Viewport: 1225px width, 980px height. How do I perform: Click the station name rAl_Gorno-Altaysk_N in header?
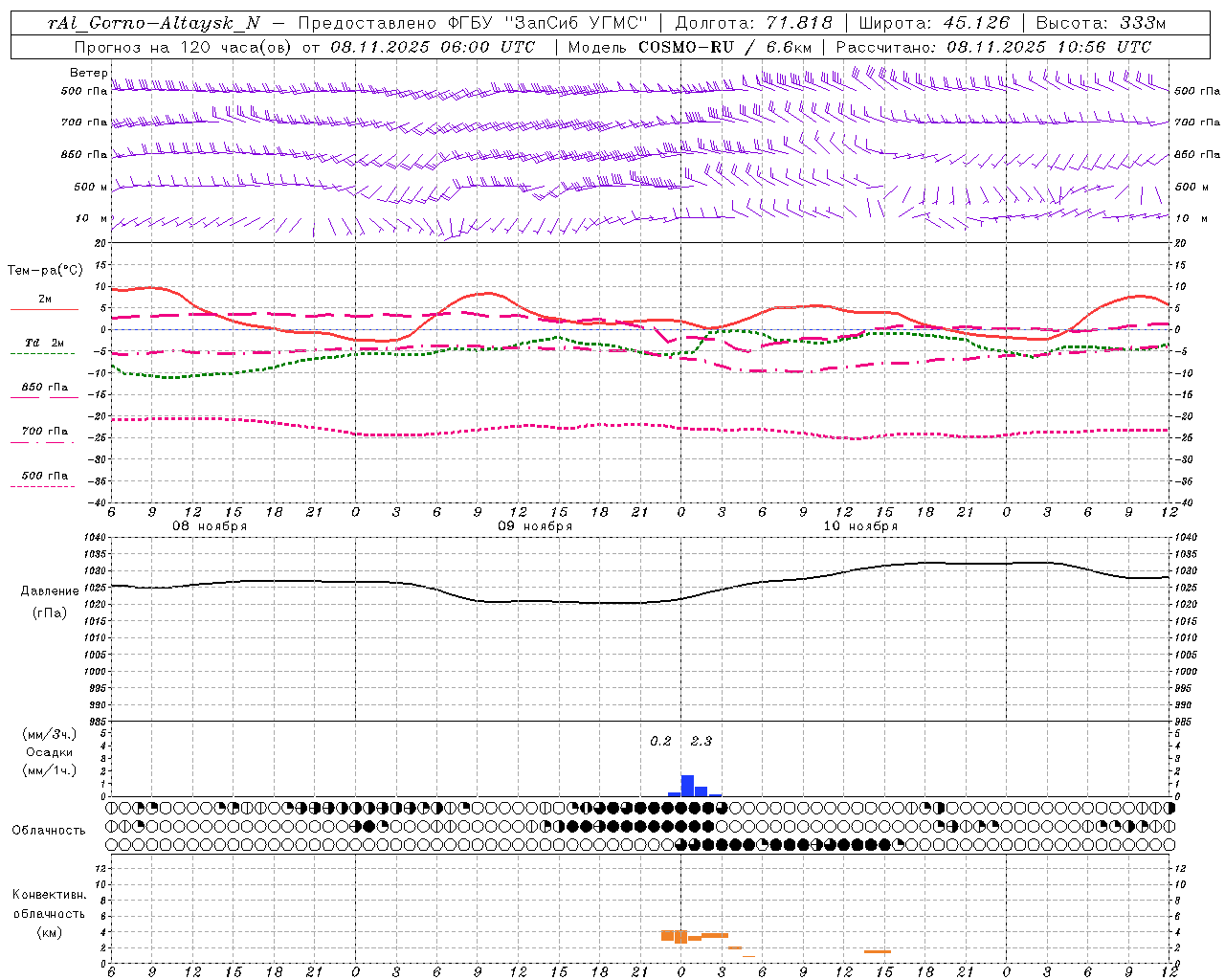153,23
